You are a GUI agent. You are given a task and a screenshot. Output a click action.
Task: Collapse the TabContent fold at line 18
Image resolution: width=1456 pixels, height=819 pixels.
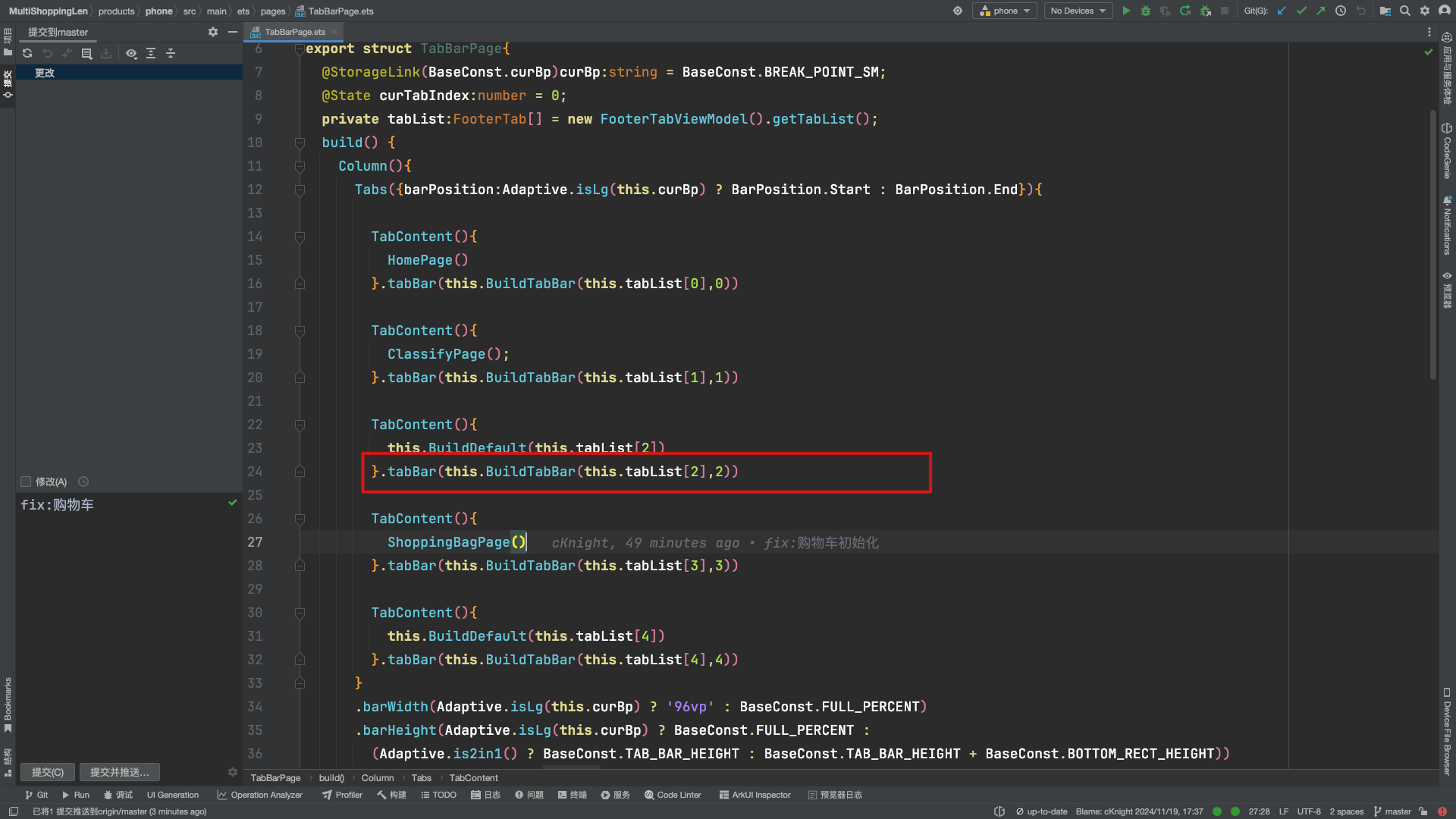click(300, 331)
